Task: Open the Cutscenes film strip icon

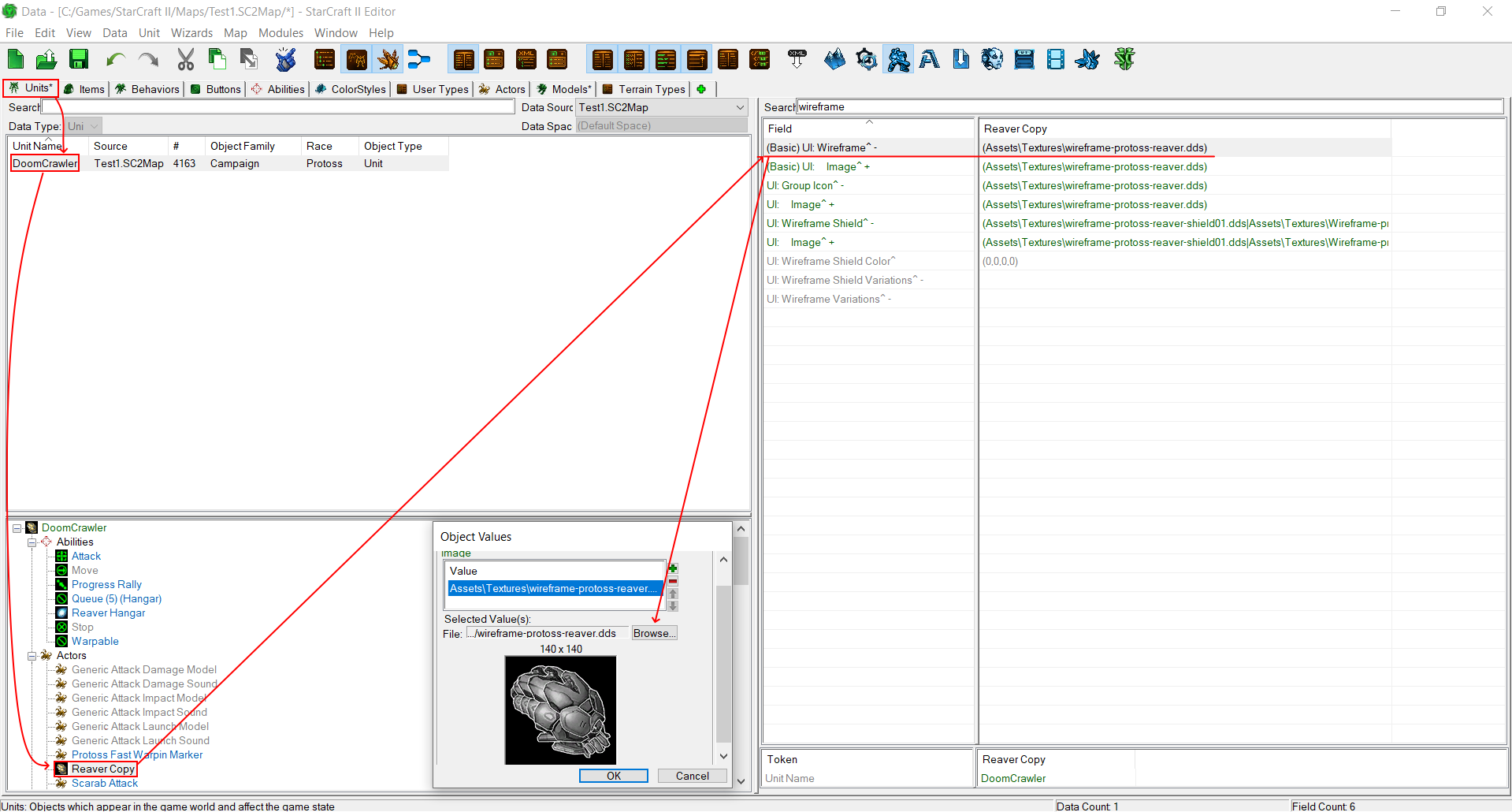Action: pos(1056,59)
